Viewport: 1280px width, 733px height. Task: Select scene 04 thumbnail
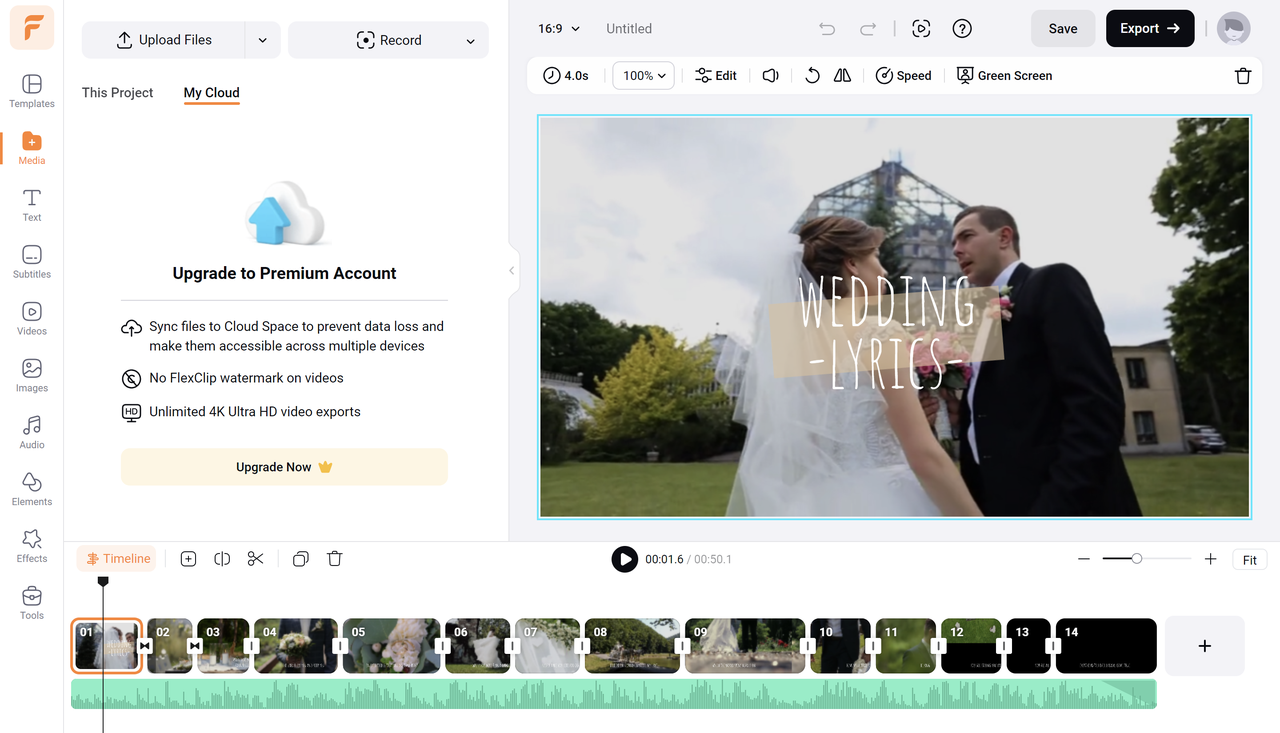(x=296, y=646)
